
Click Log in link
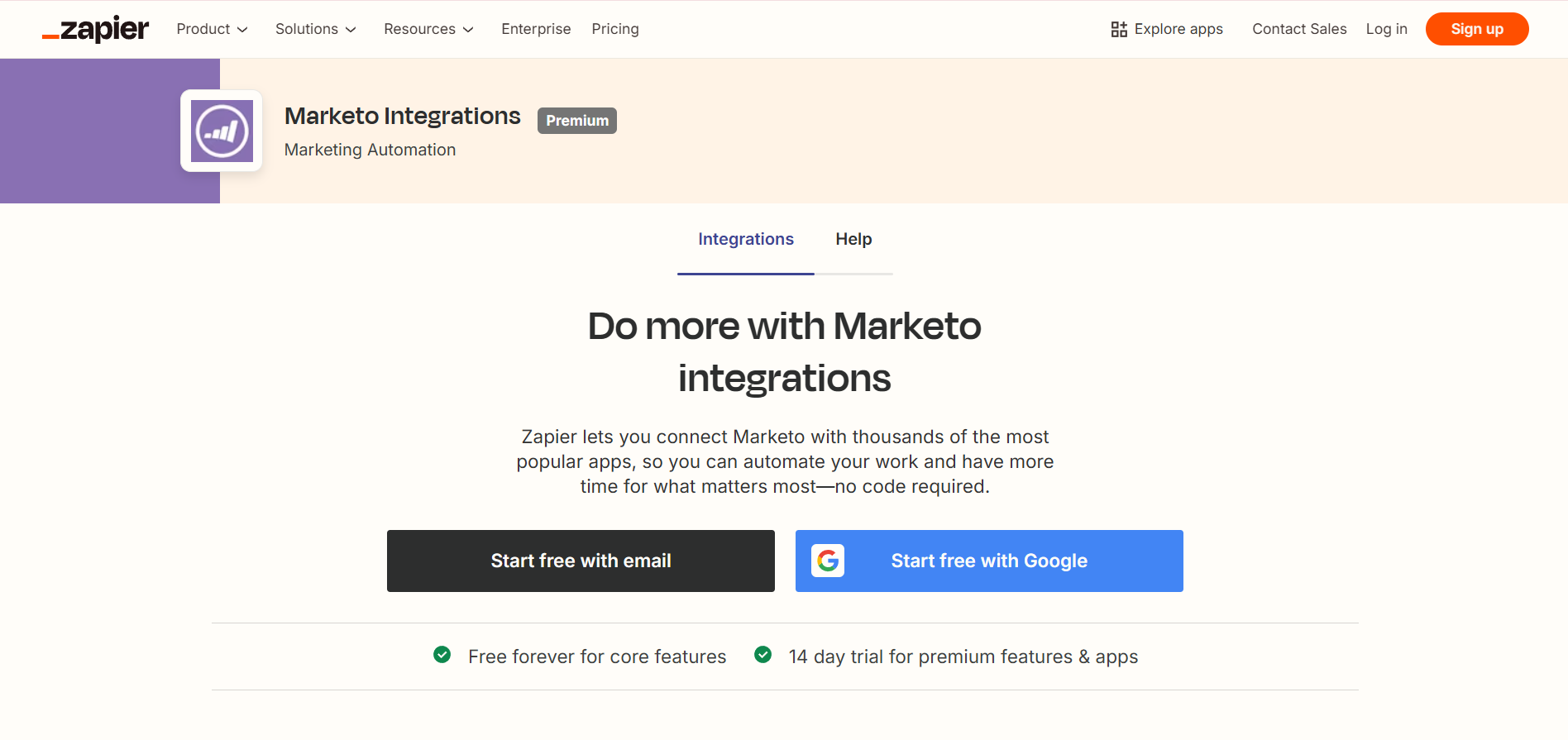tap(1387, 29)
